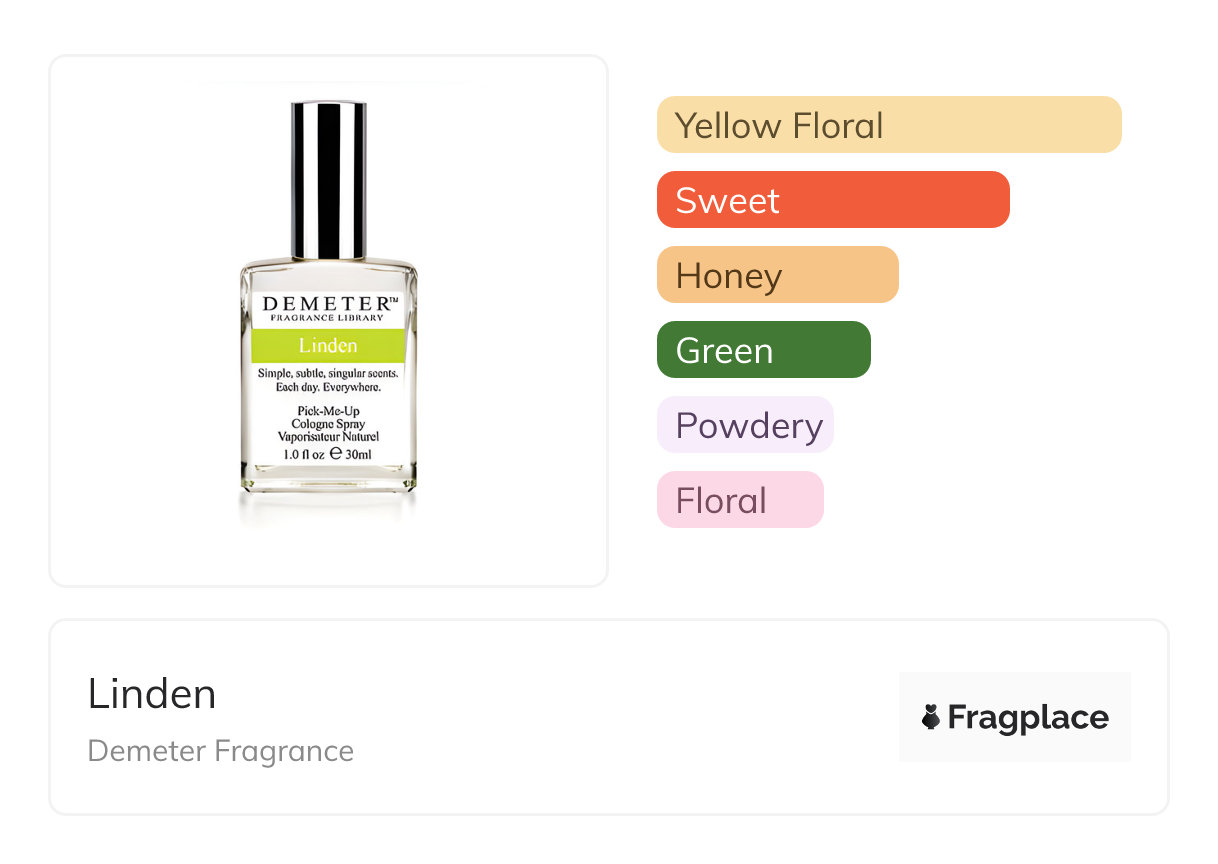1218x864 pixels.
Task: Select the pink Floral accord bar
Action: [739, 500]
